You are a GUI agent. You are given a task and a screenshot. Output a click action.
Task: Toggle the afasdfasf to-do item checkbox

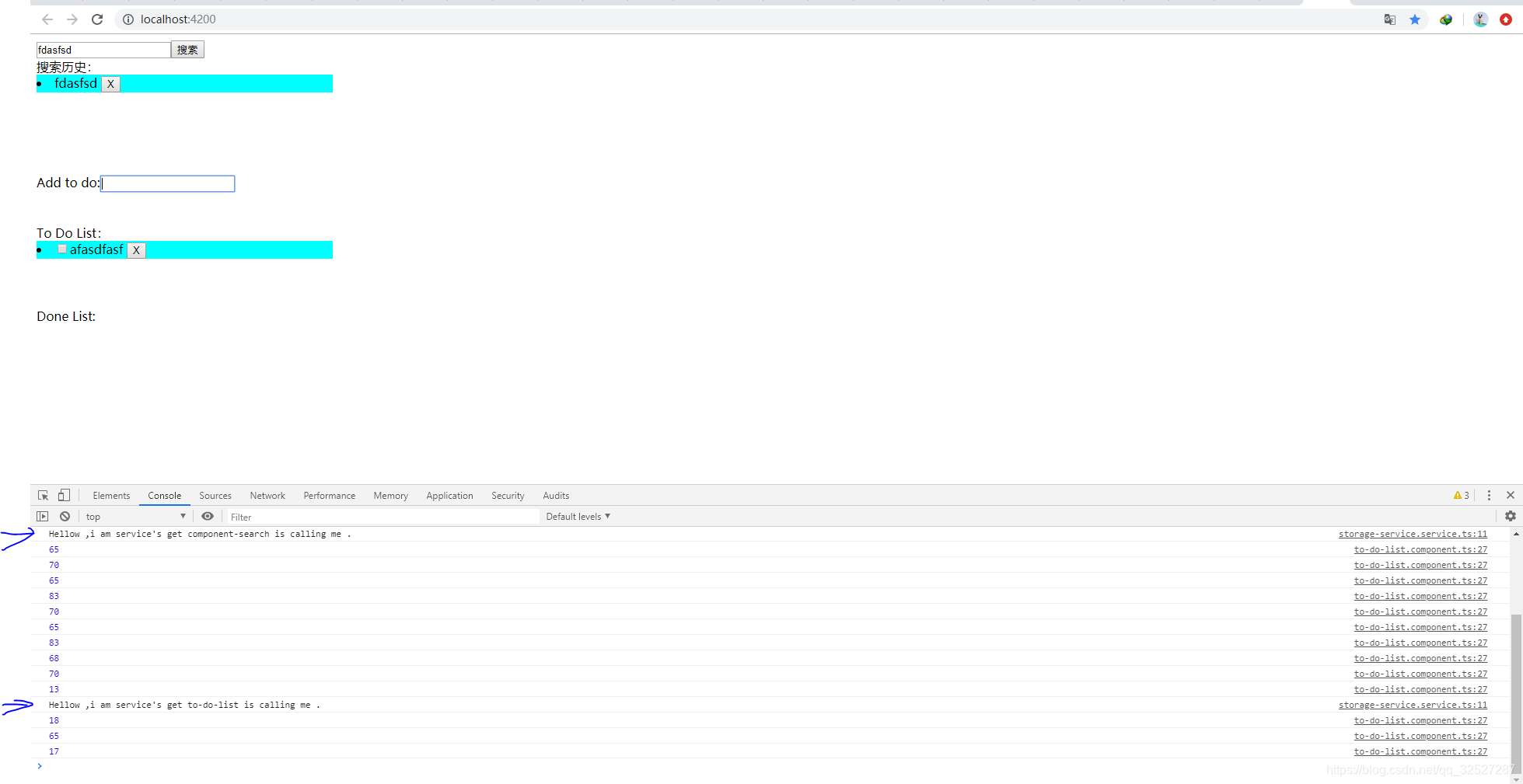(62, 249)
